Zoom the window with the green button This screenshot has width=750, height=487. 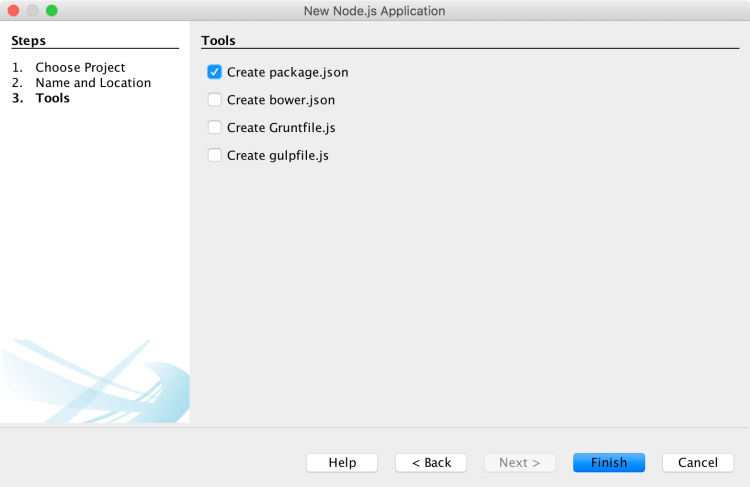tap(52, 11)
